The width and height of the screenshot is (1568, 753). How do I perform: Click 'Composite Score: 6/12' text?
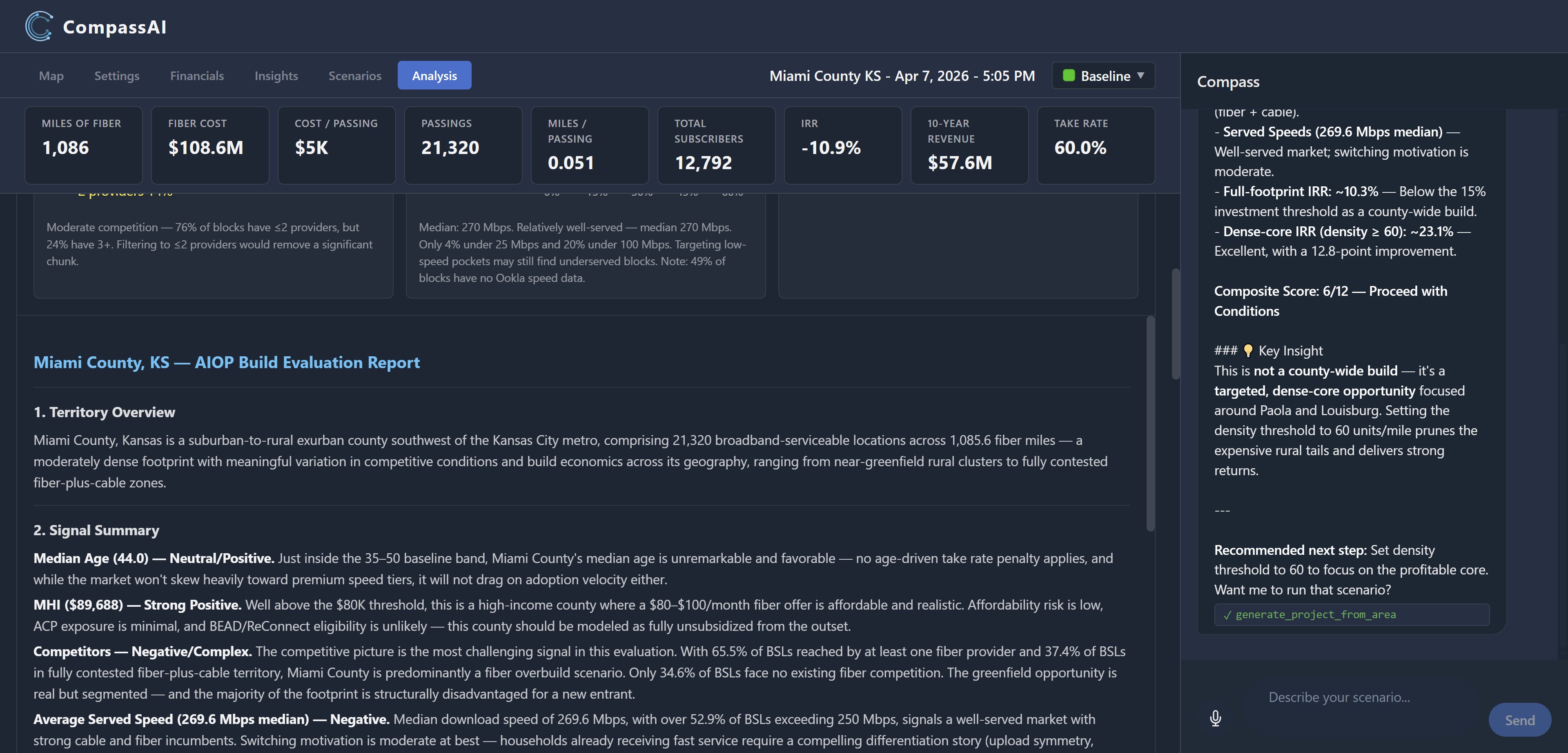pyautogui.click(x=1281, y=291)
